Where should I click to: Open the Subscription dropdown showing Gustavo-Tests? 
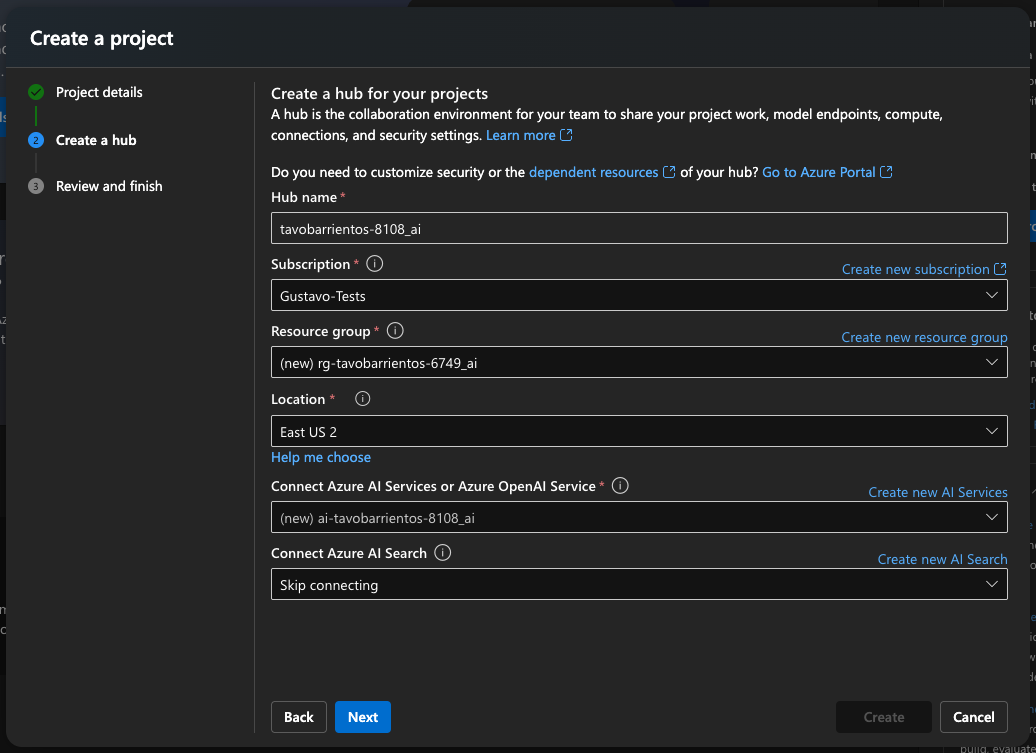pos(639,295)
